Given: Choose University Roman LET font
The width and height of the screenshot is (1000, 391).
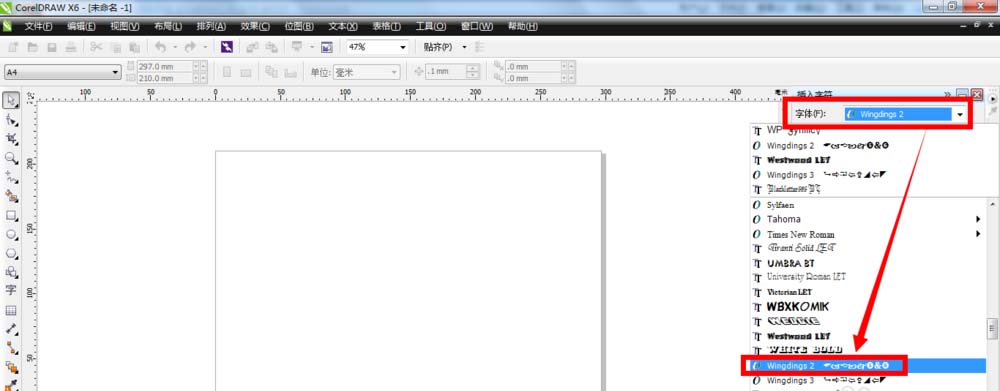Looking at the screenshot, I should point(868,277).
